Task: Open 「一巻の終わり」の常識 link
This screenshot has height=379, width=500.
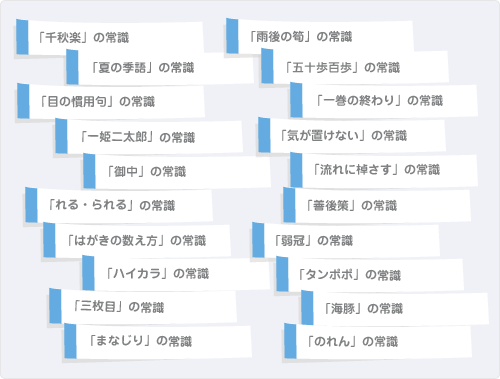Action: (384, 100)
